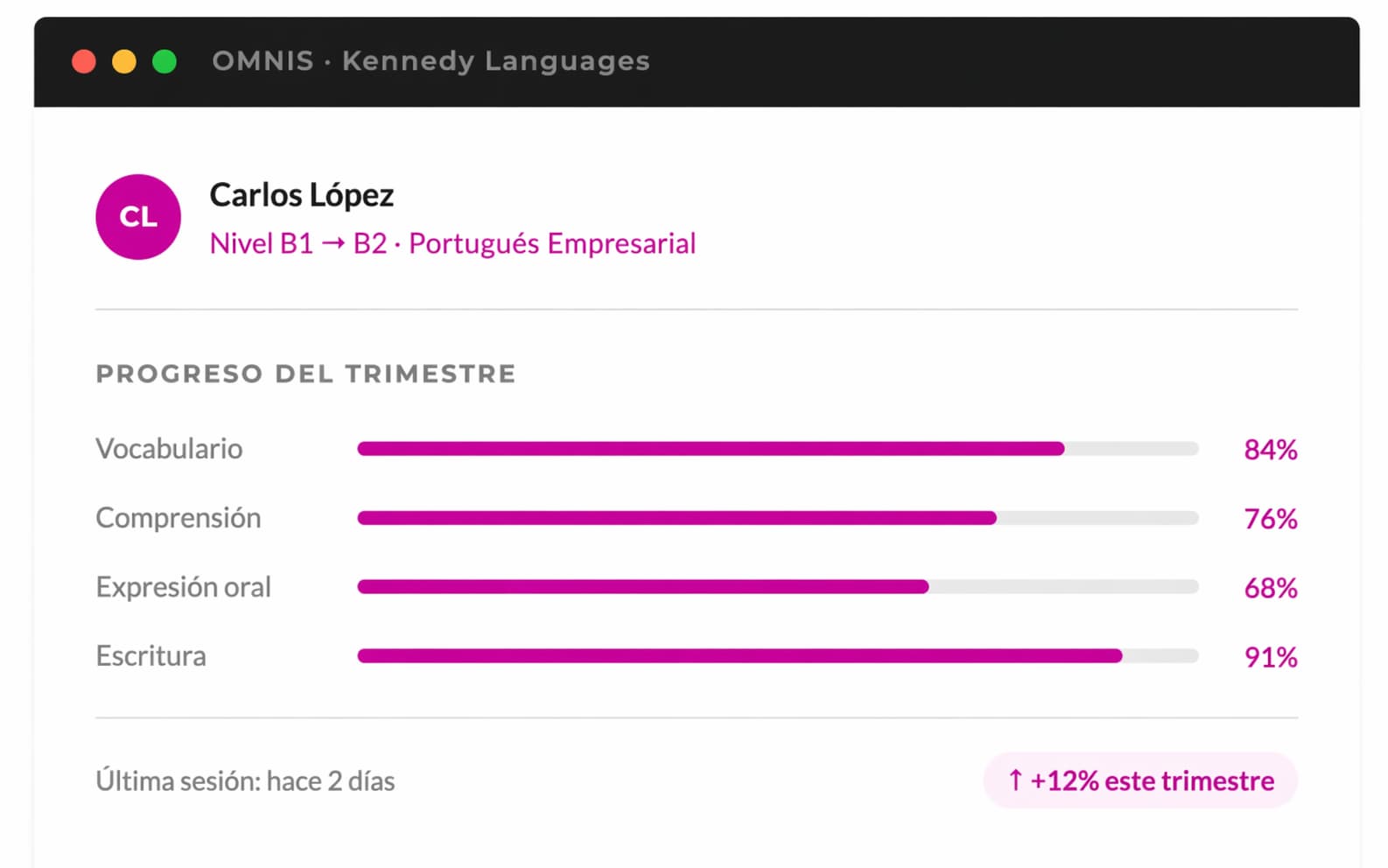This screenshot has height=868, width=1388.
Task: Click the green traffic-light window control
Action: [164, 60]
